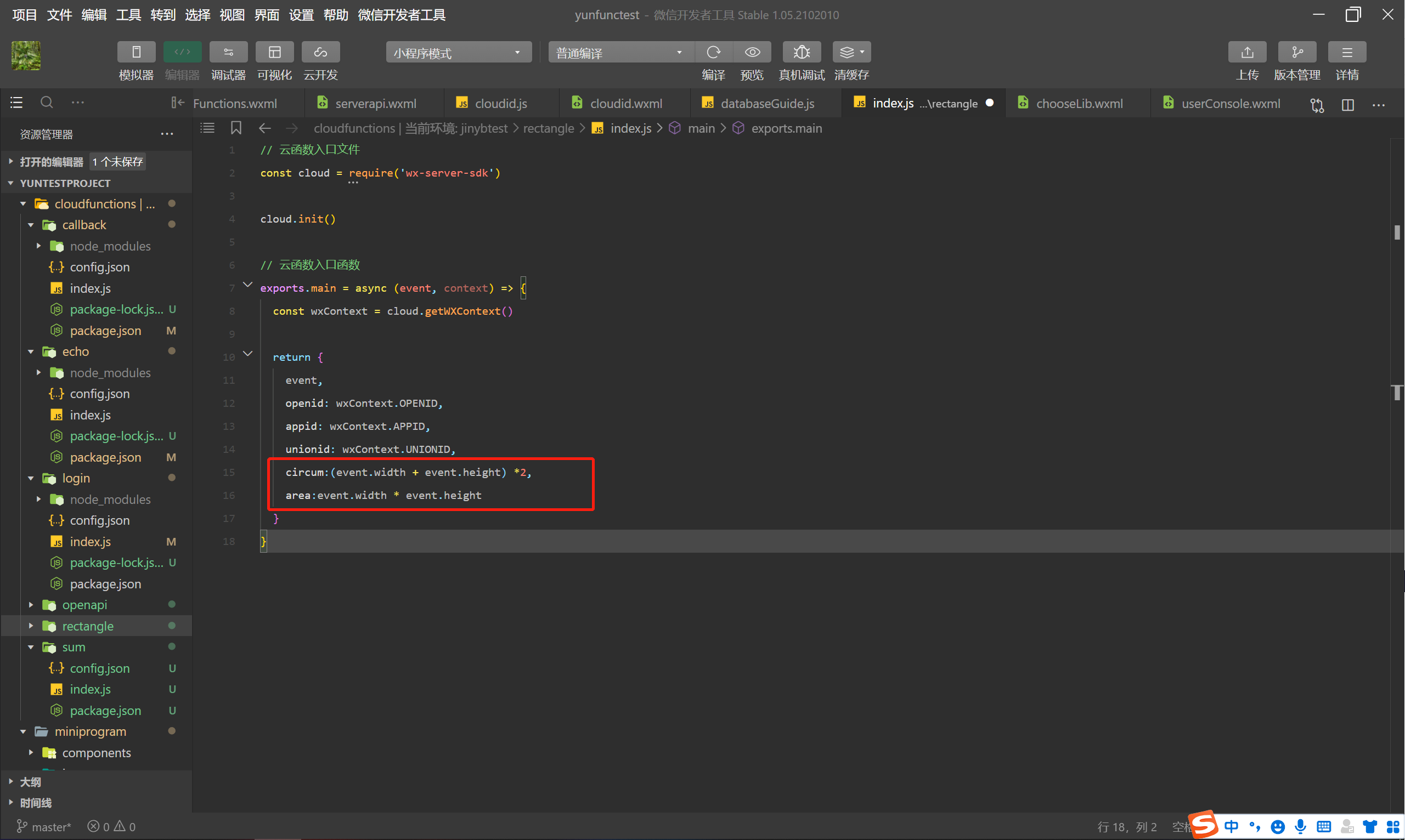Open the Cloud Development (云开发) console
Image resolution: width=1405 pixels, height=840 pixels.
(x=320, y=52)
